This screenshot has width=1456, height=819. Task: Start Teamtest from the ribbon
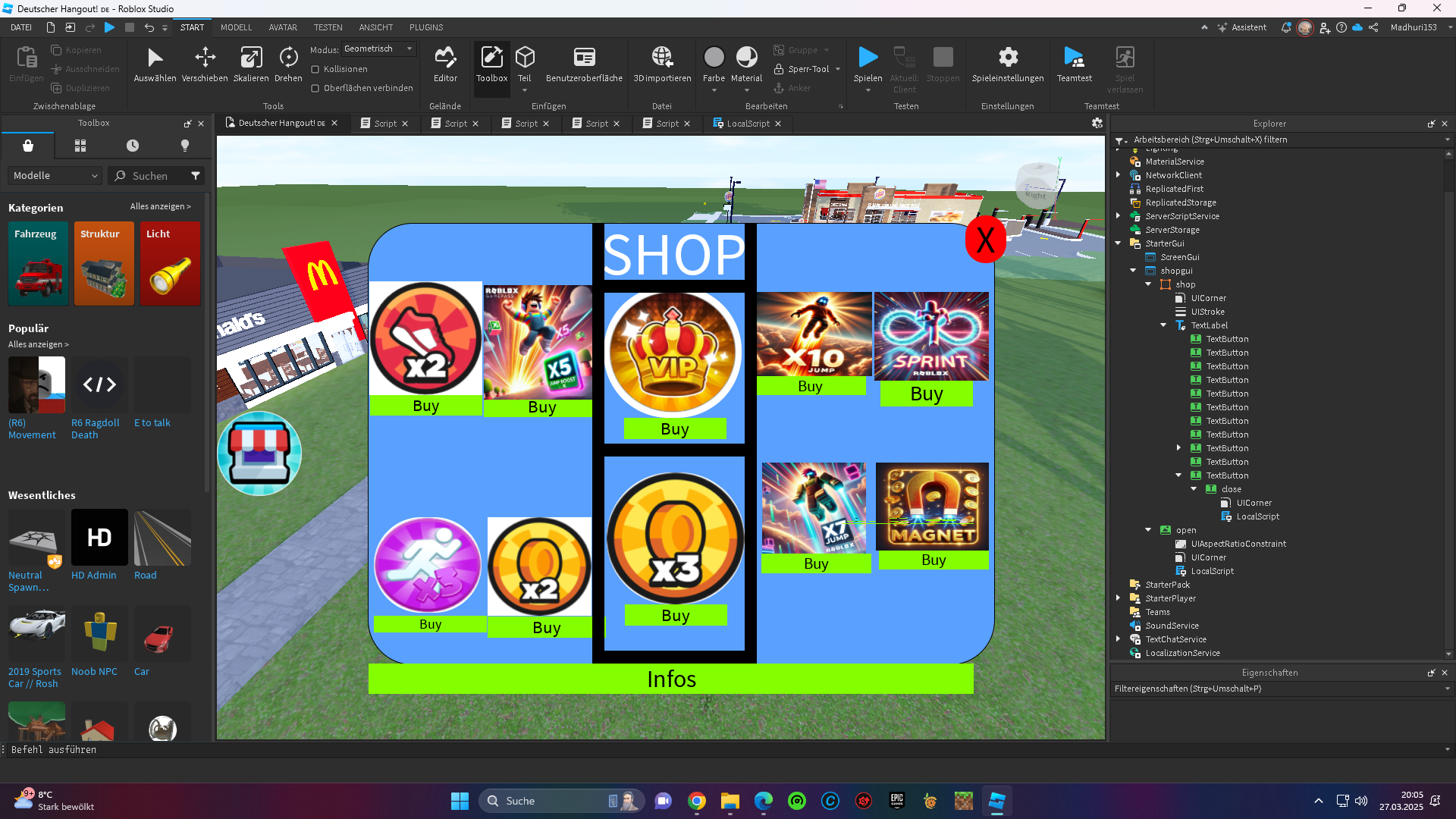(1074, 64)
